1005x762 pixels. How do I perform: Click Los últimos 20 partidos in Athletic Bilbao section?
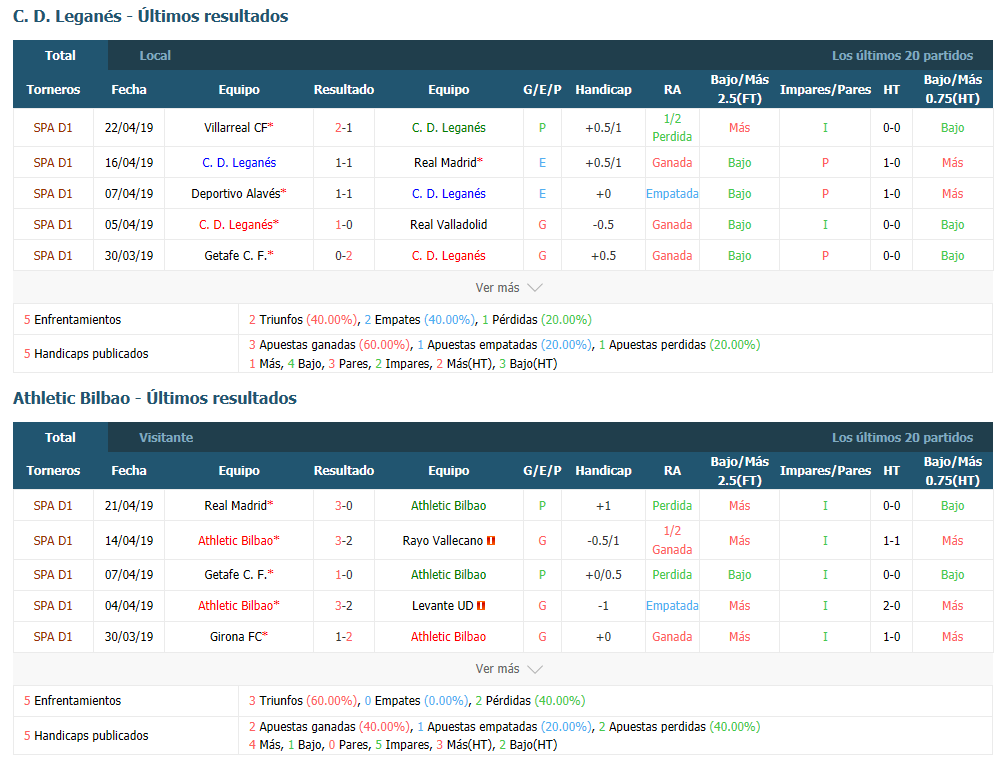click(x=902, y=438)
